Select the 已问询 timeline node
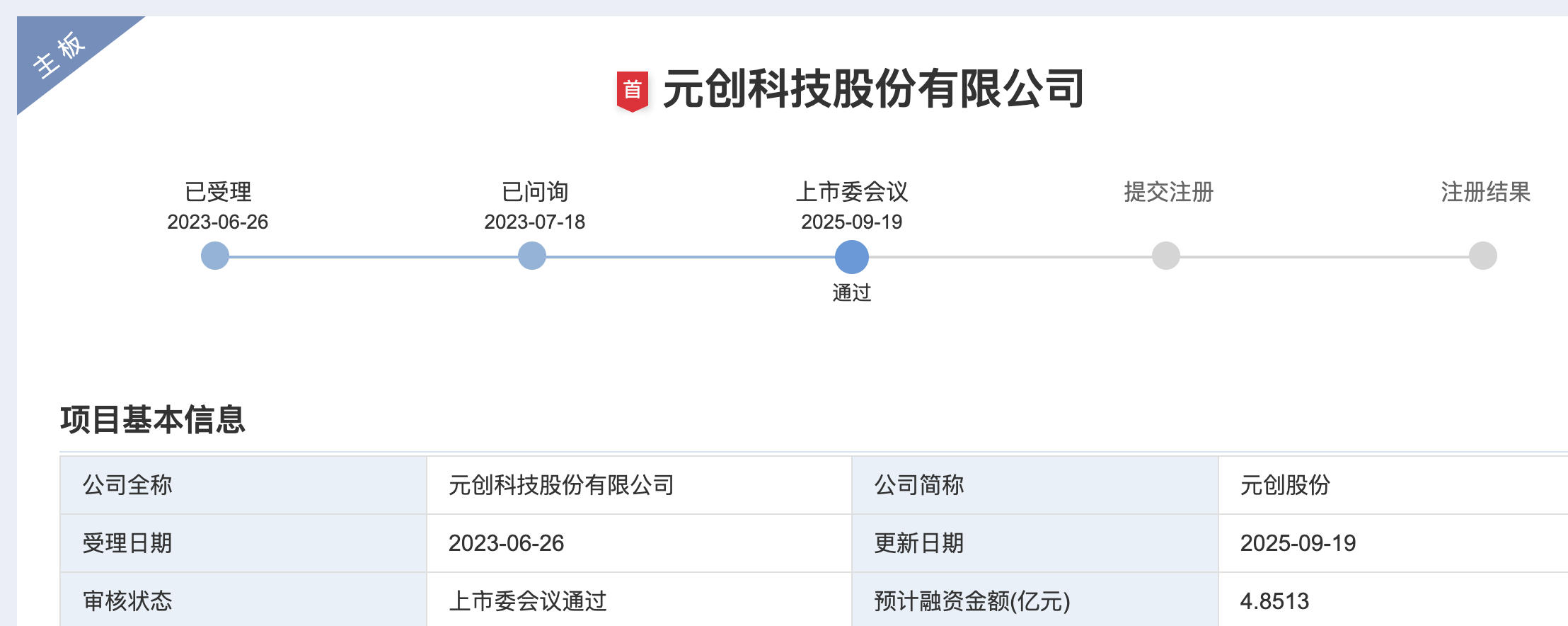 coord(532,256)
